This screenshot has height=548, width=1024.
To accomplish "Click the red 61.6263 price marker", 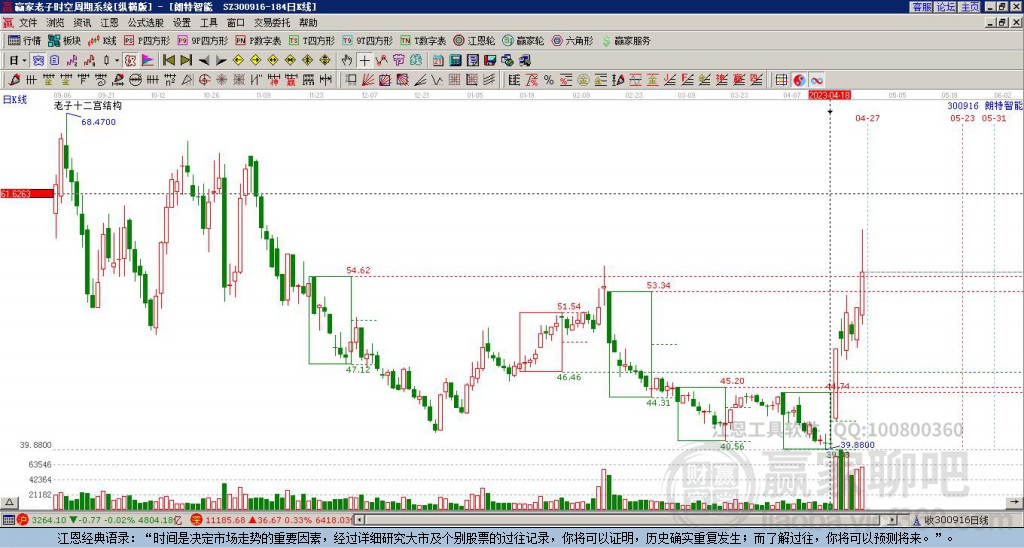I will pyautogui.click(x=26, y=193).
